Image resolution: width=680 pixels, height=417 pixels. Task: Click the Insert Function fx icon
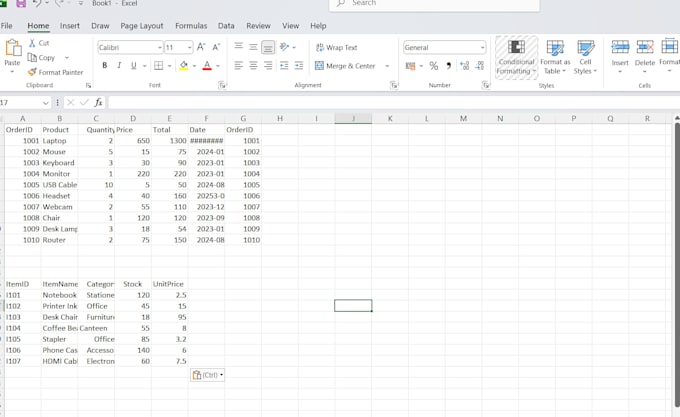point(98,102)
